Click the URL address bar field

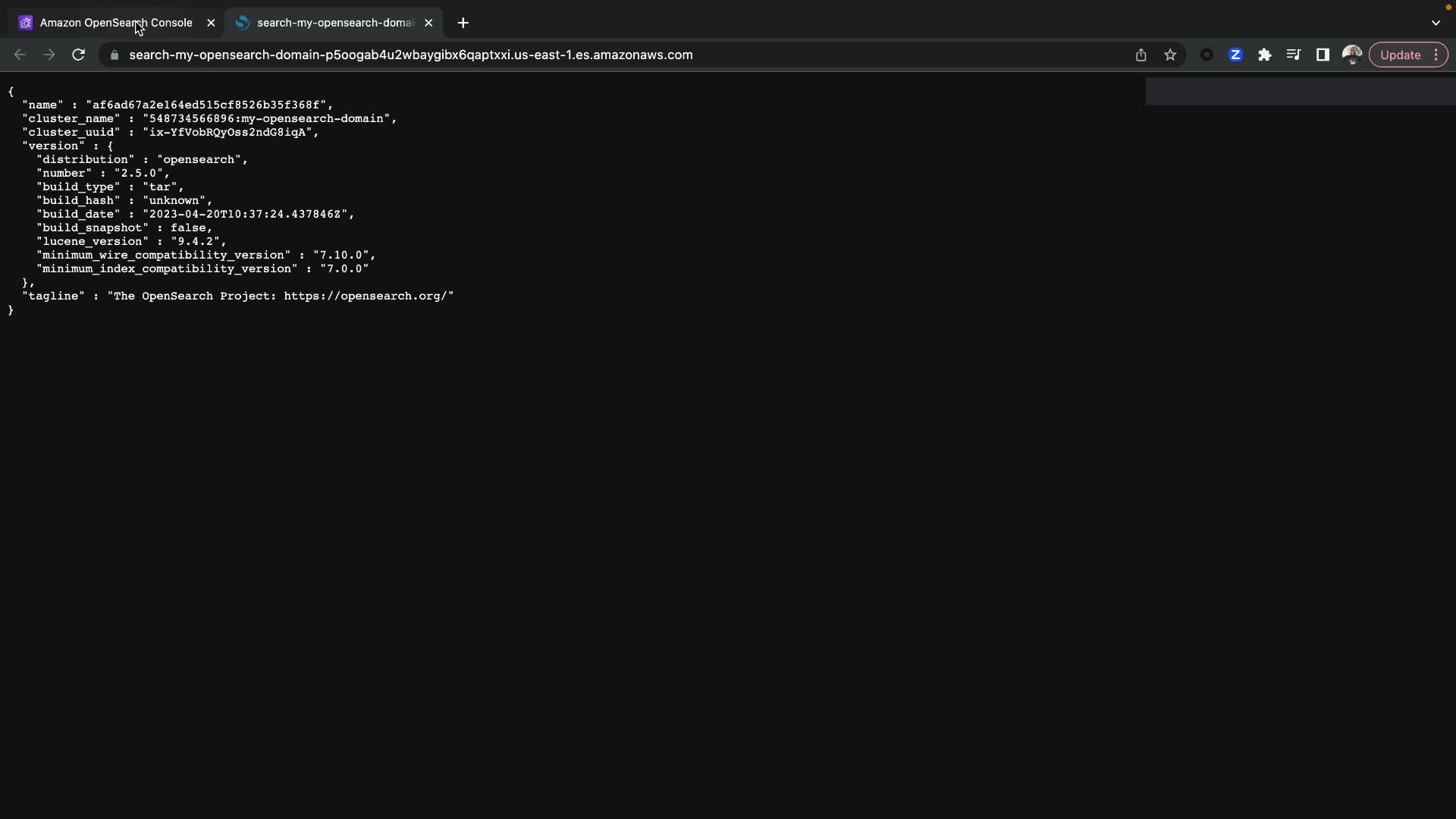(531, 55)
